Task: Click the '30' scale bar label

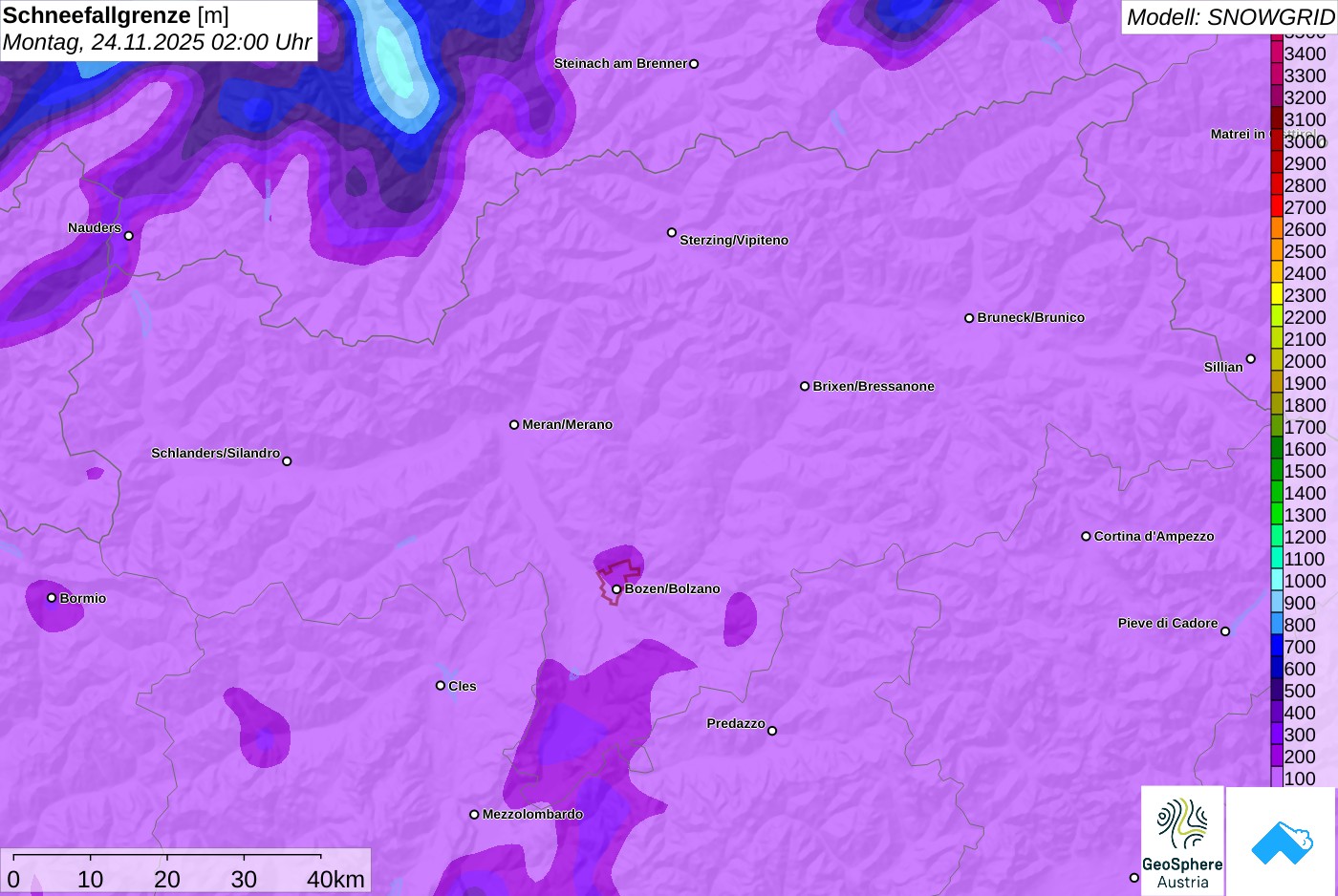Action: pyautogui.click(x=244, y=879)
